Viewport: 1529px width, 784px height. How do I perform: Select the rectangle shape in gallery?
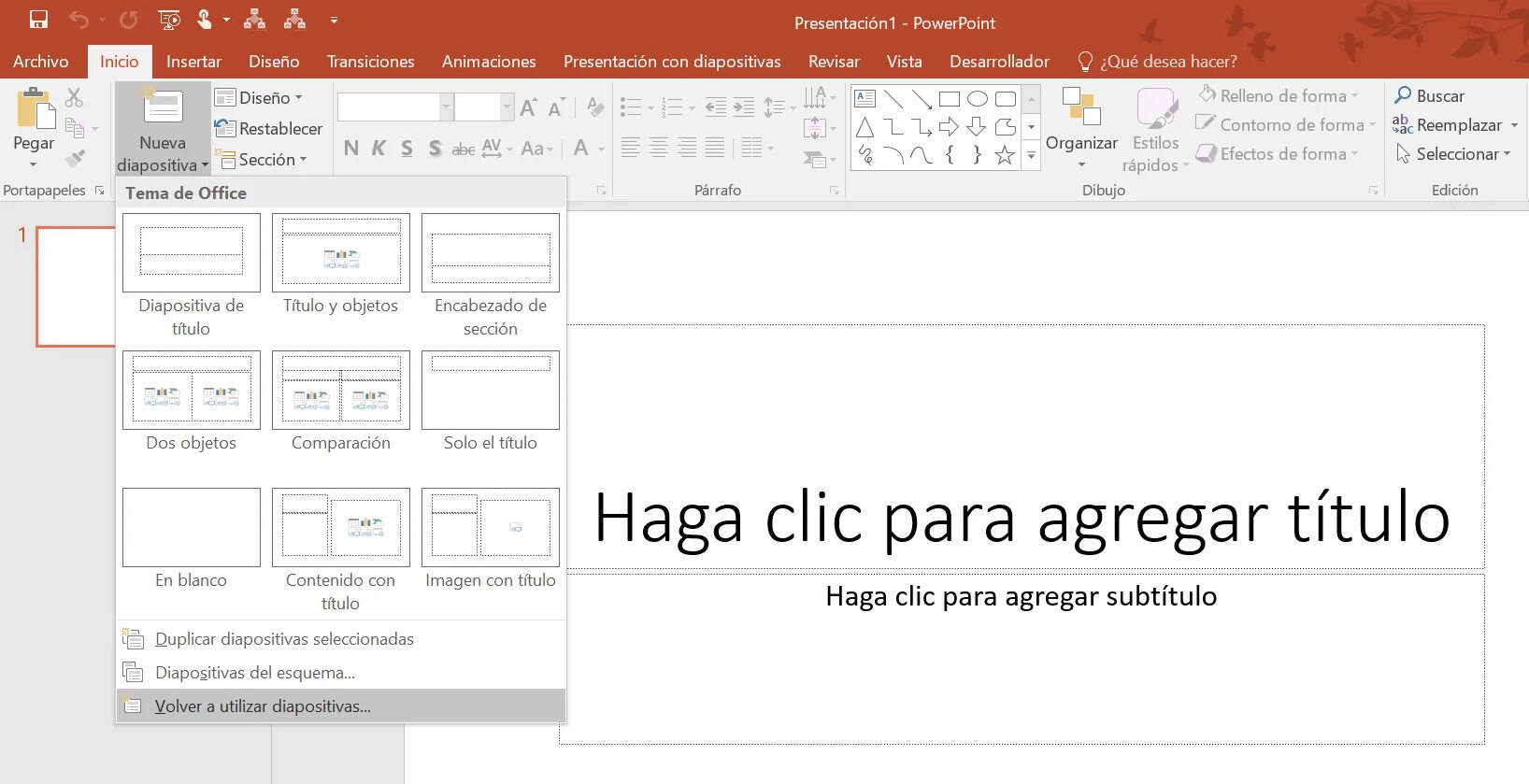(950, 99)
